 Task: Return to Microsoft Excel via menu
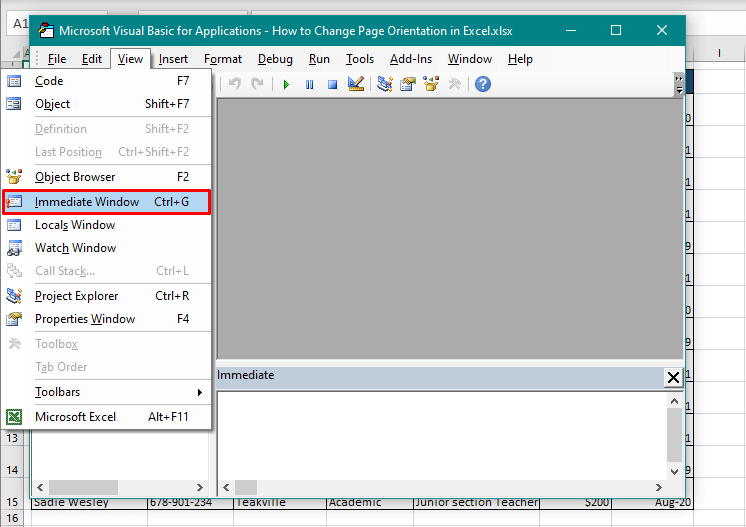click(x=107, y=417)
